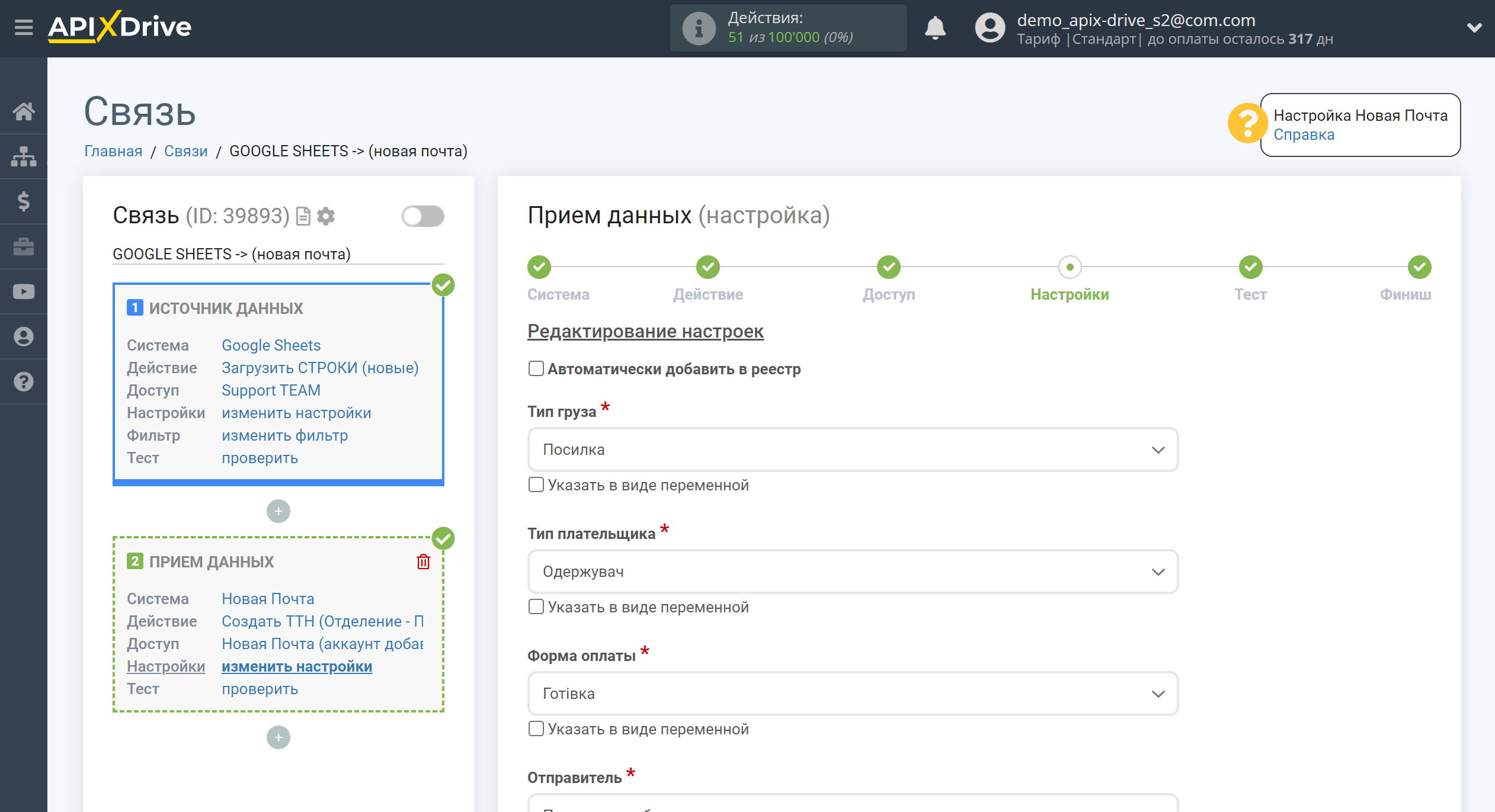Click Редактирование настроек heading
1495x812 pixels.
point(645,331)
